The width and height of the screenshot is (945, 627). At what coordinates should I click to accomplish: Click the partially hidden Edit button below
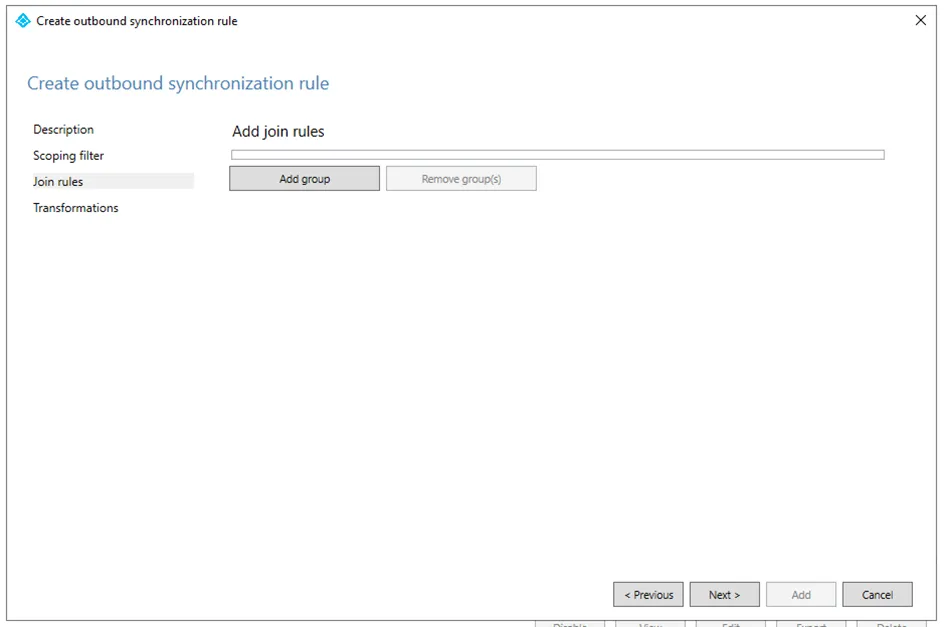click(731, 624)
